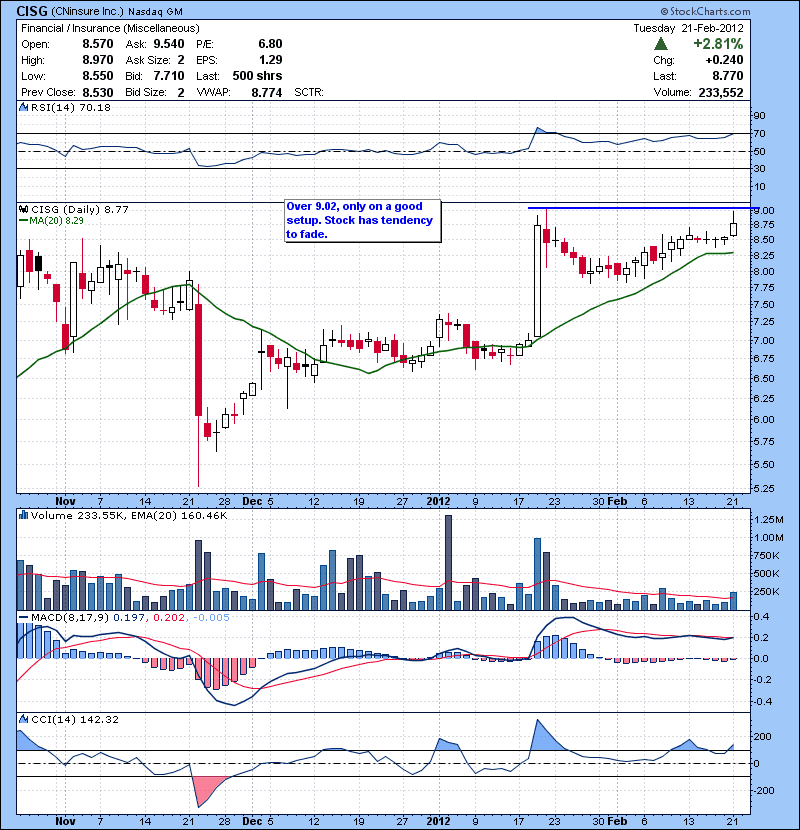Screen dimensions: 800x830
Task: Click the MACD value 0.197
Action: (129, 618)
